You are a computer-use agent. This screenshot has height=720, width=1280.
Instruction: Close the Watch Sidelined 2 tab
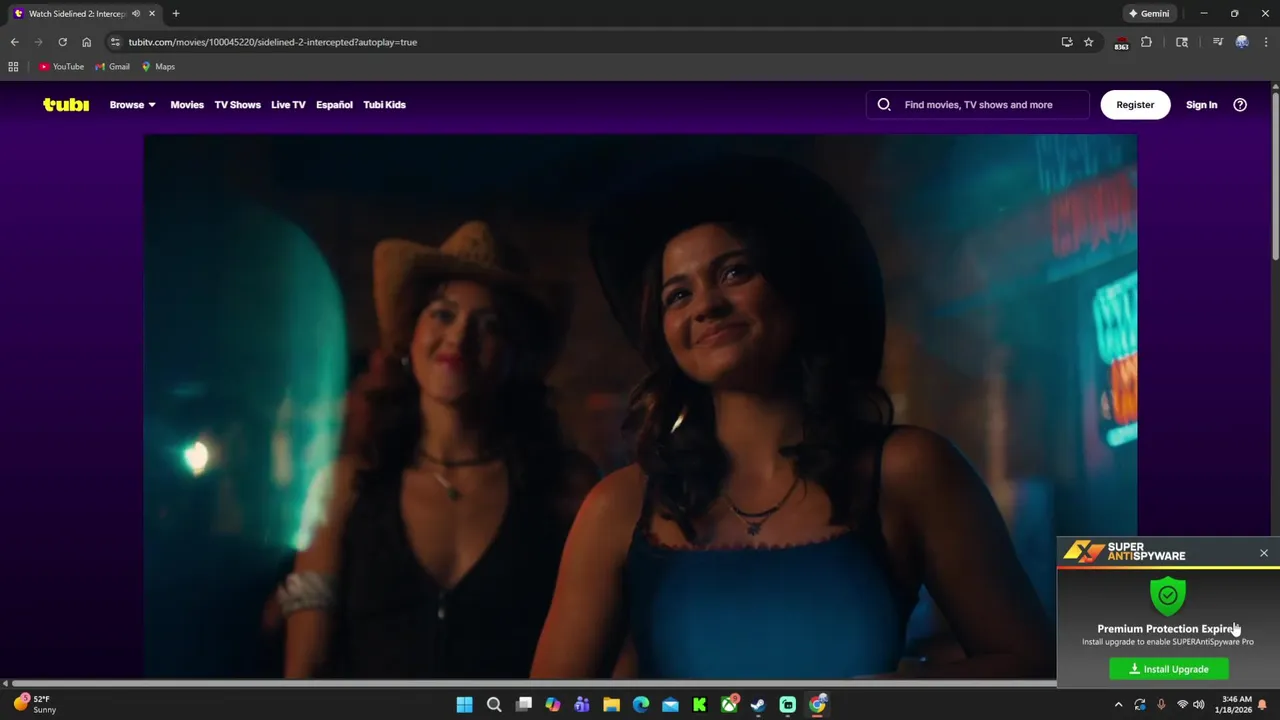click(152, 14)
